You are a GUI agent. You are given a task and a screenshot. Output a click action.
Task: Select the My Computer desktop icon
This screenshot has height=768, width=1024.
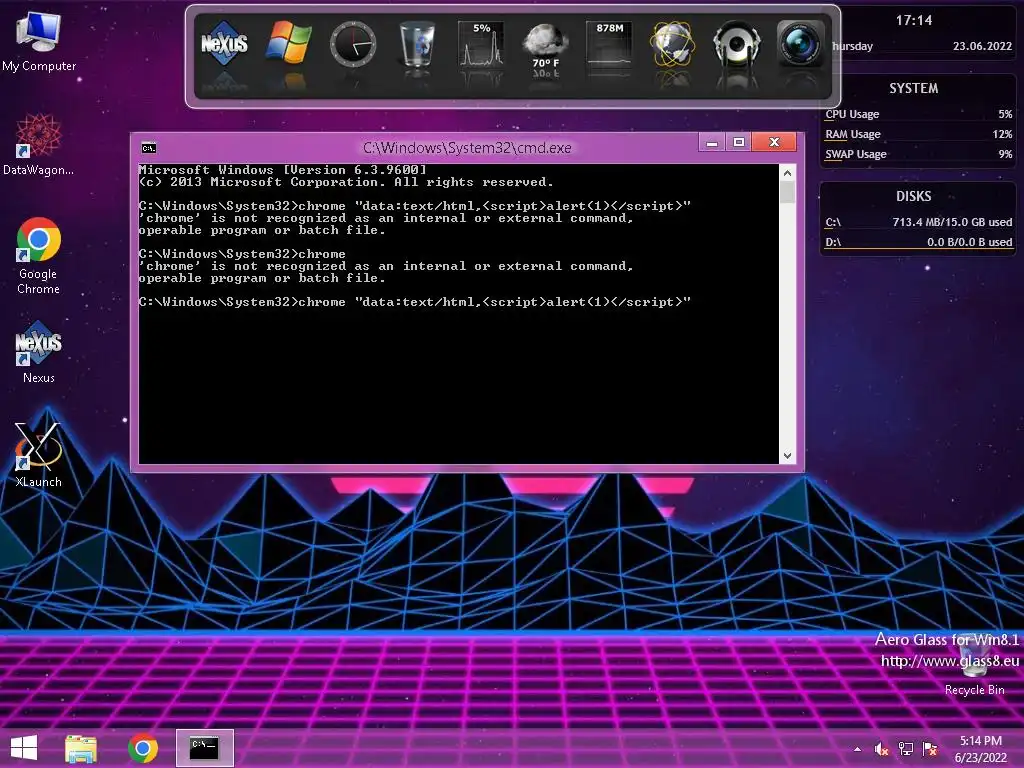[39, 42]
